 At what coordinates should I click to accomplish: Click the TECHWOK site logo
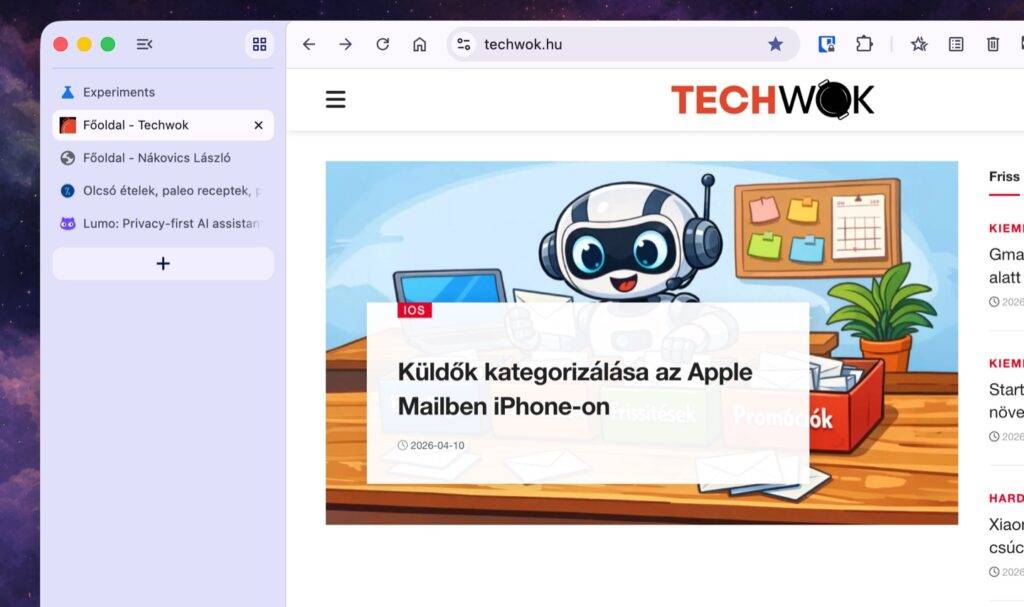point(773,99)
